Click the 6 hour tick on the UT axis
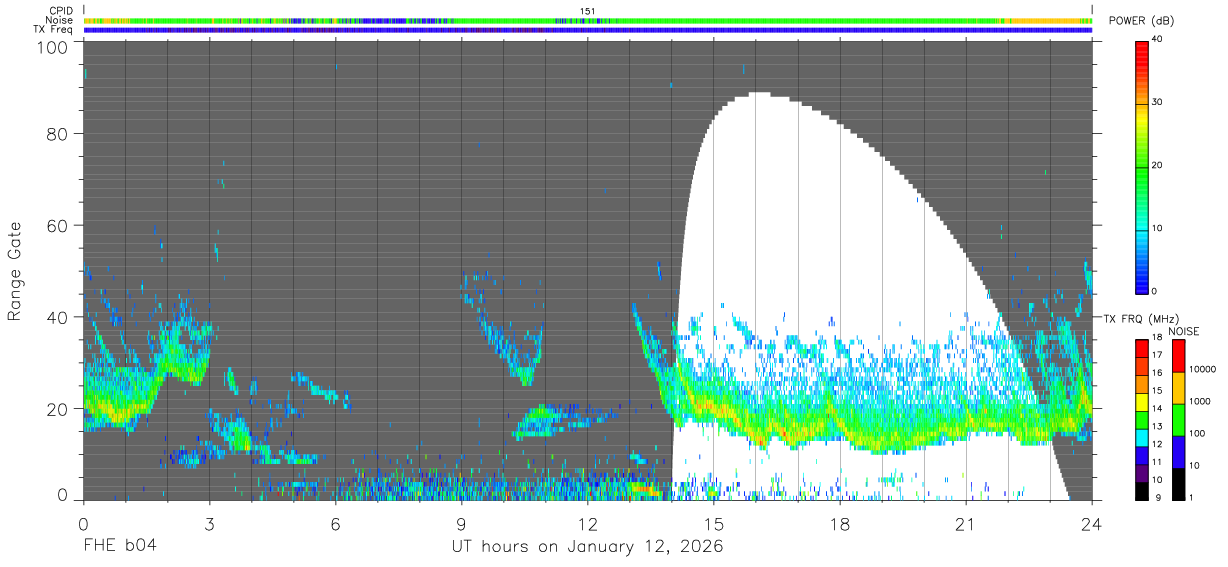1228x567 pixels. pos(335,523)
